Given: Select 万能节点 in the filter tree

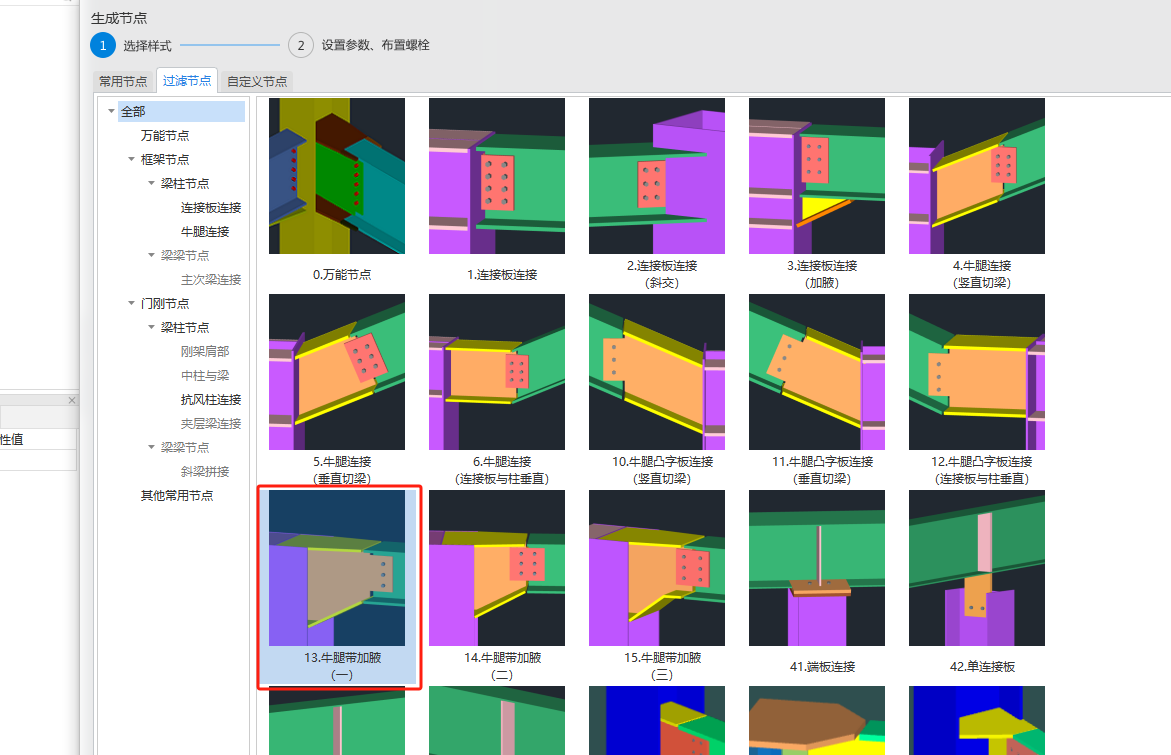Looking at the screenshot, I should (165, 135).
